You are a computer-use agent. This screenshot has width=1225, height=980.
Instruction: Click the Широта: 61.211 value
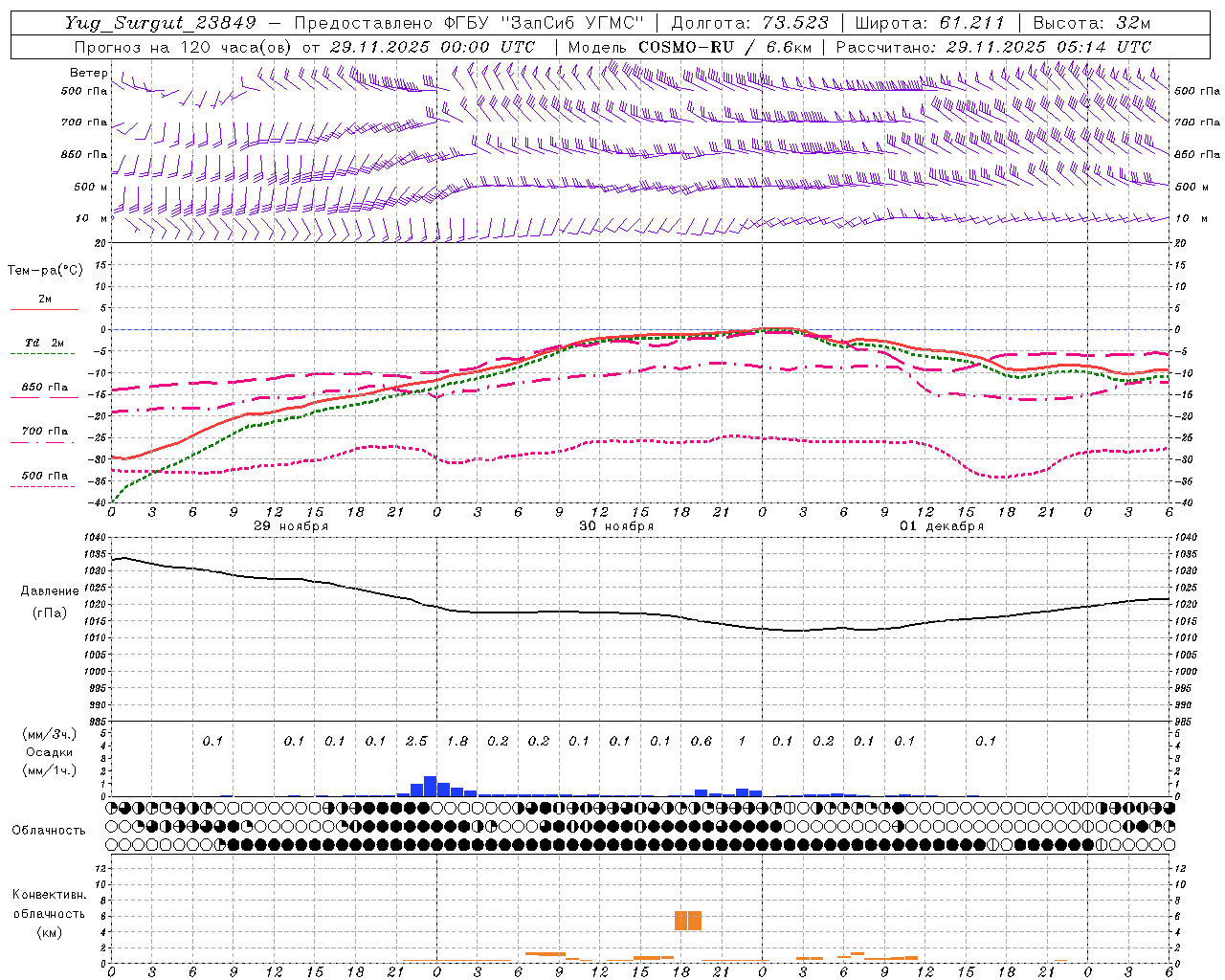[929, 23]
